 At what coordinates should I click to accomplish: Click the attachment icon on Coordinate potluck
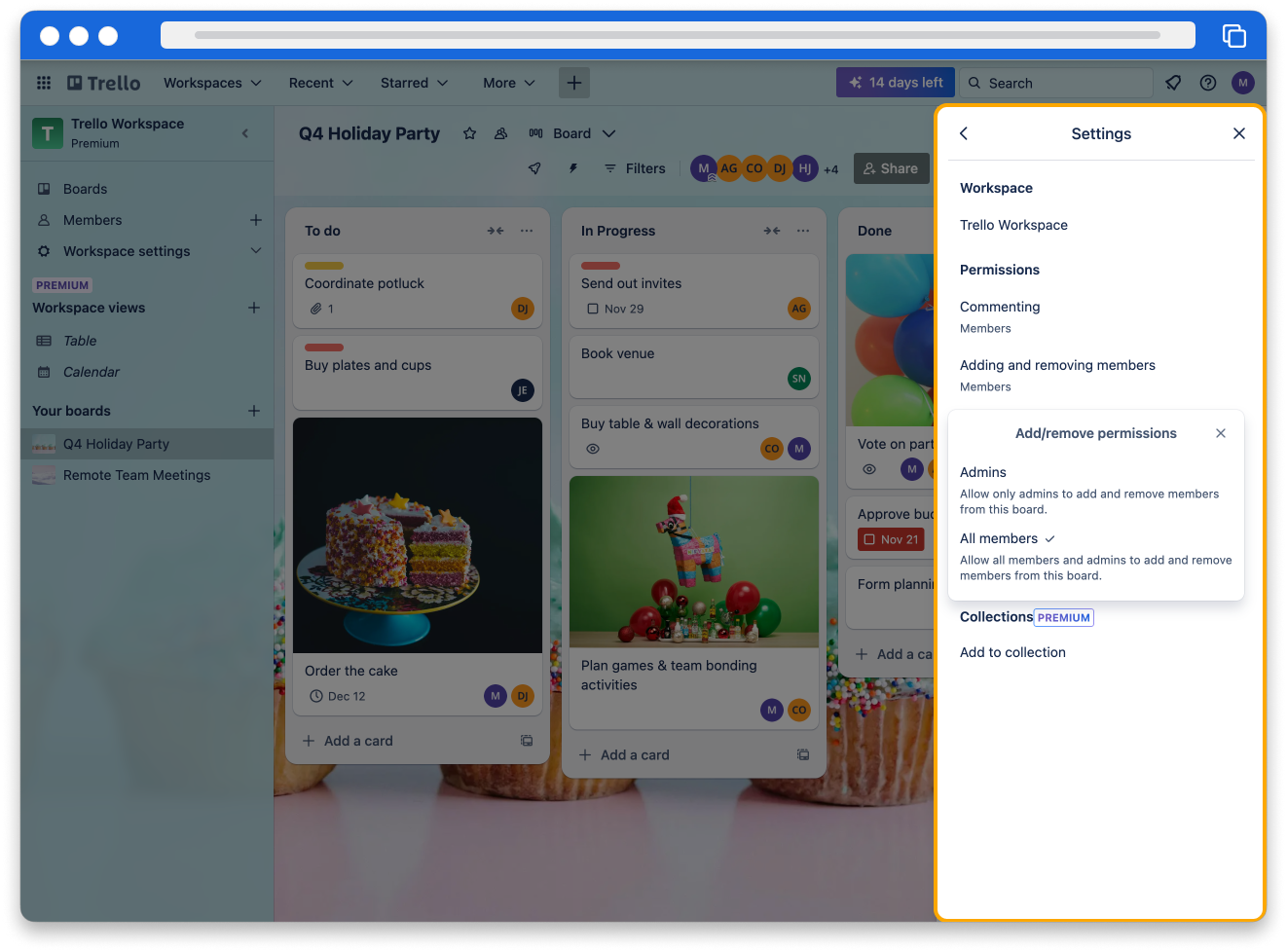point(315,309)
